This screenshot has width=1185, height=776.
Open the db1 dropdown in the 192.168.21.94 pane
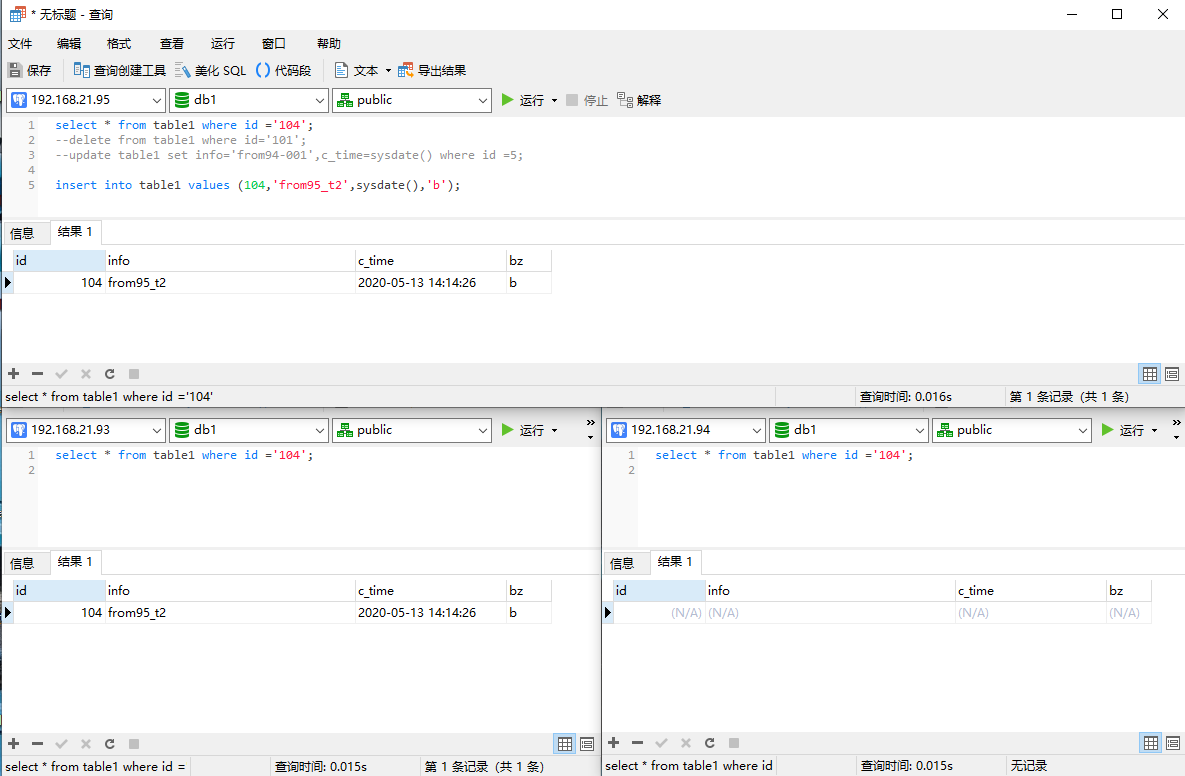(849, 430)
